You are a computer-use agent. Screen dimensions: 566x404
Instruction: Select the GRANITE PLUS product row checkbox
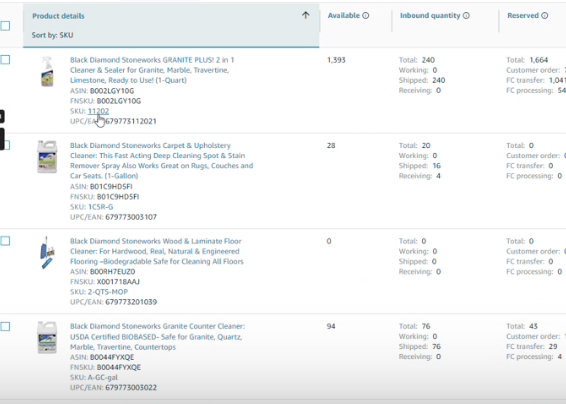[x=5, y=60]
